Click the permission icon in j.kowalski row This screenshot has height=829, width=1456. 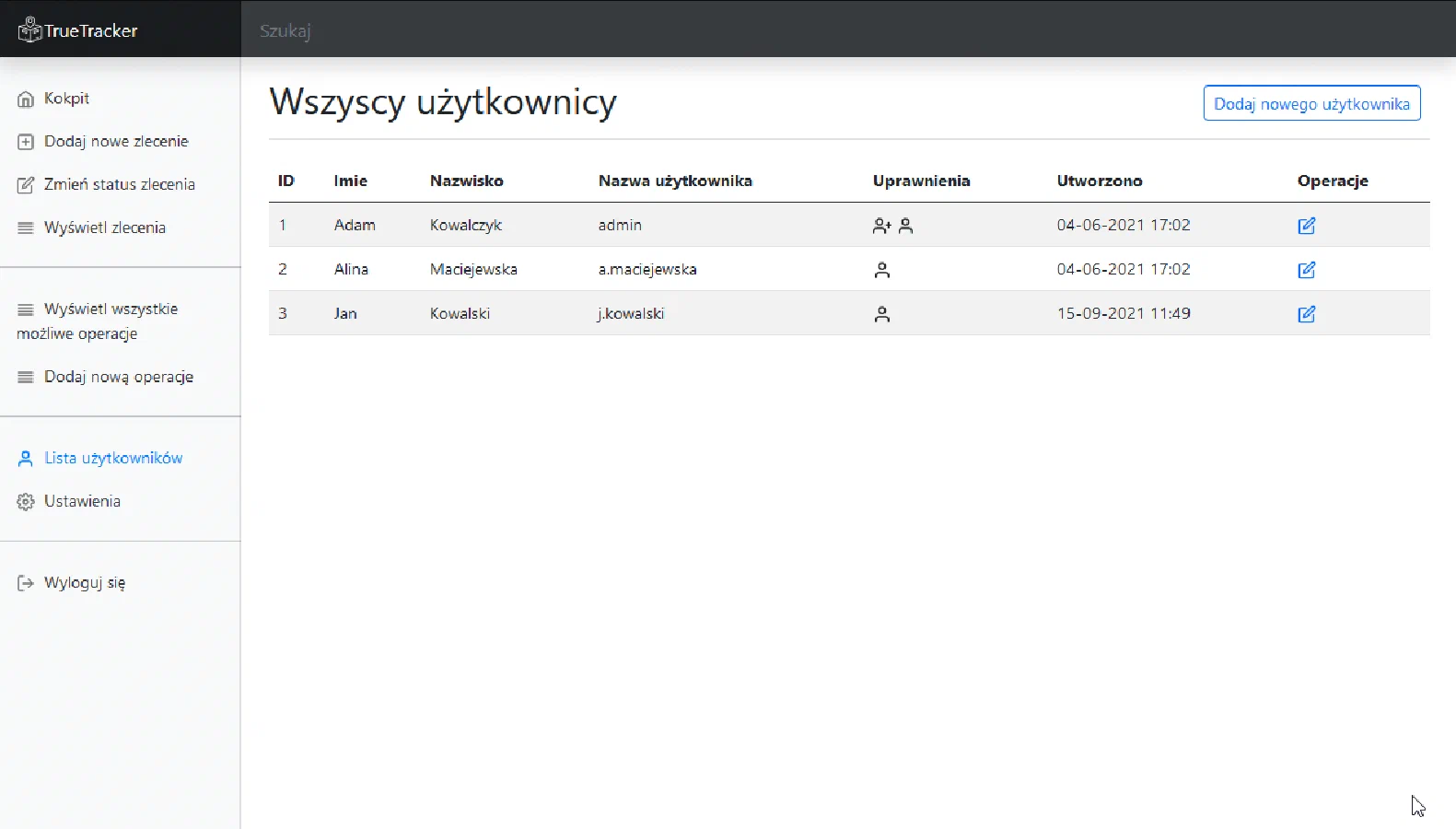point(881,314)
